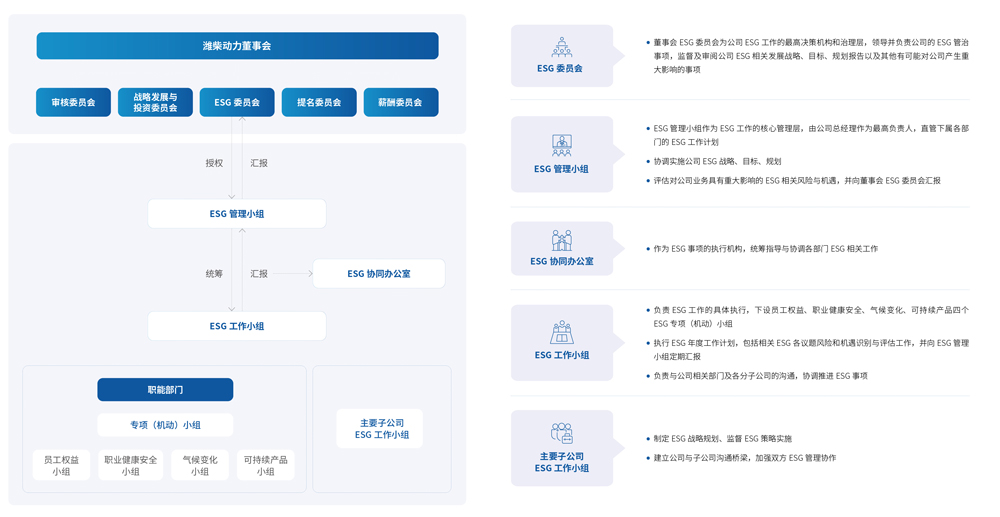Click the 审核委员会 box

tap(74, 102)
